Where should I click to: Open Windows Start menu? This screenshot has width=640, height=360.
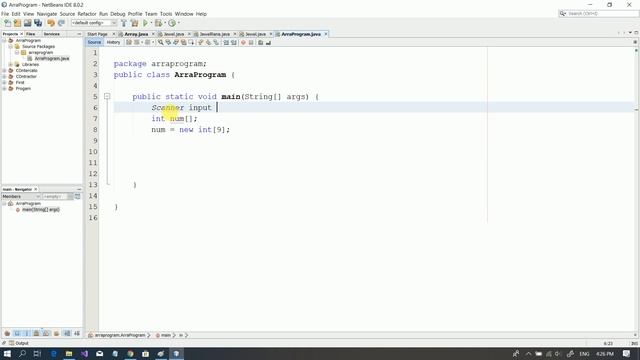coord(7,353)
